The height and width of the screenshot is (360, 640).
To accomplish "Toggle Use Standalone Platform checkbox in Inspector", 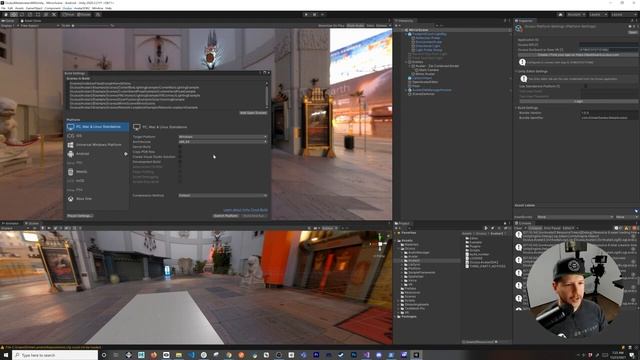I will [x=586, y=86].
